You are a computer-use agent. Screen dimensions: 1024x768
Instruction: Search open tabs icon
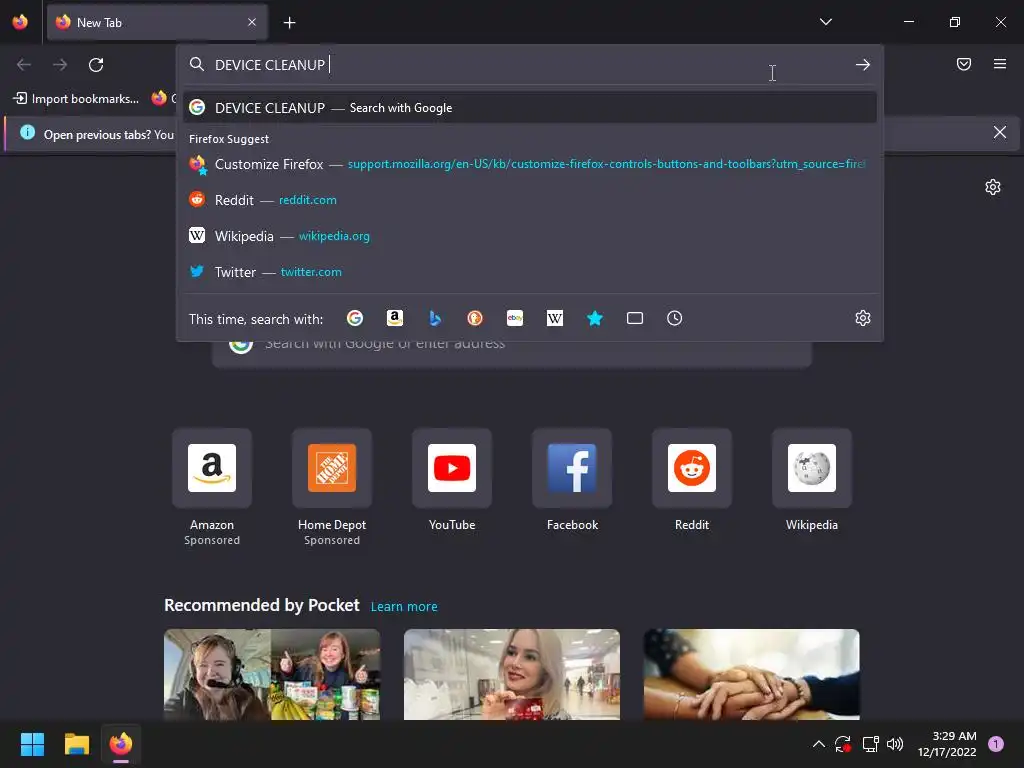(635, 318)
